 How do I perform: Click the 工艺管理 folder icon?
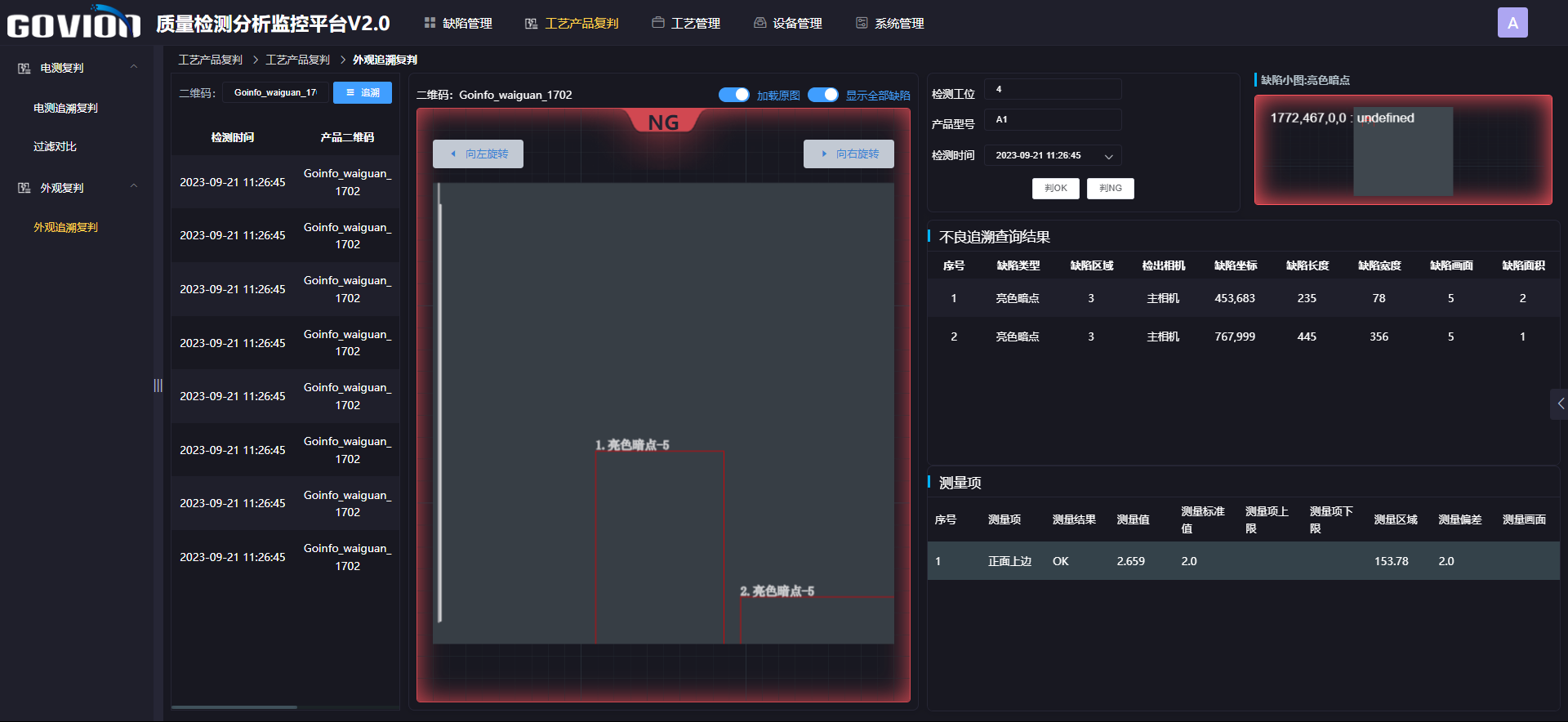657,23
